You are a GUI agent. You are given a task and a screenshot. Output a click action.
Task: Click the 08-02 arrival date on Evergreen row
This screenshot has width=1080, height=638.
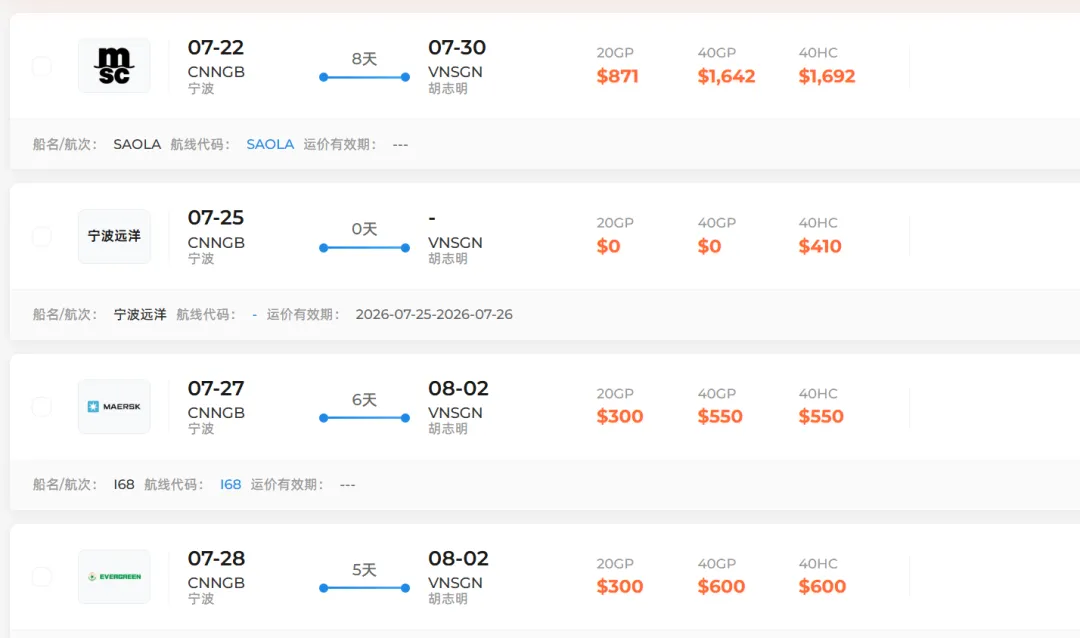(458, 558)
